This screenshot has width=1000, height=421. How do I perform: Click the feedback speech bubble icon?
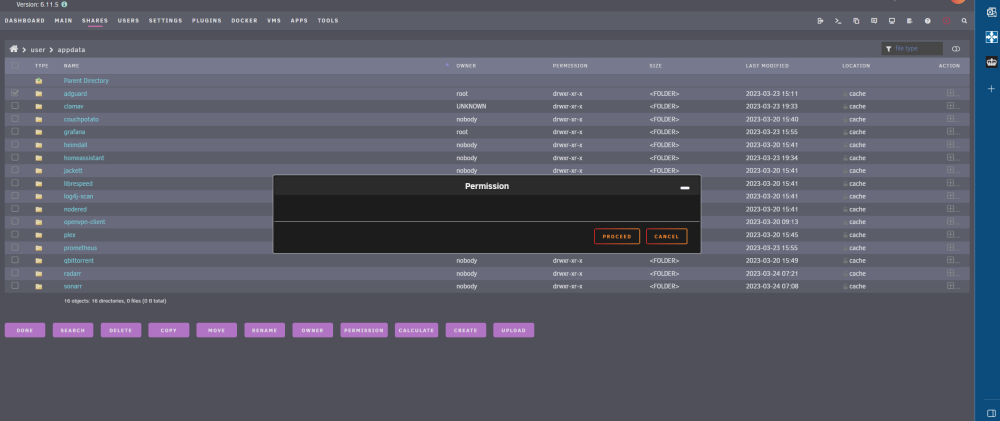874,21
